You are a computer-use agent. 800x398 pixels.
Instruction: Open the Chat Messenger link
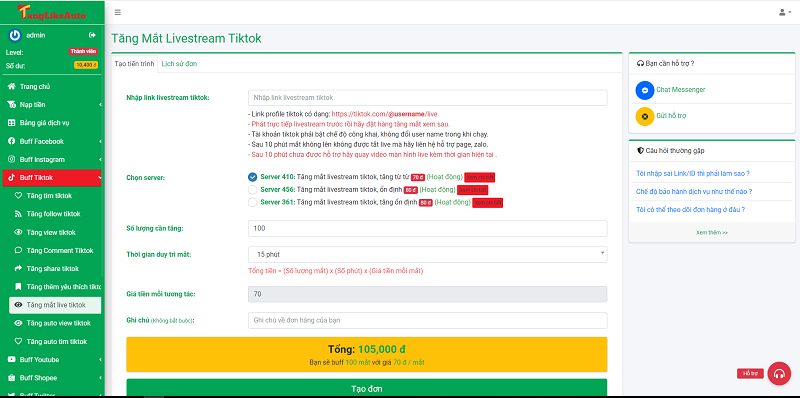[681, 90]
